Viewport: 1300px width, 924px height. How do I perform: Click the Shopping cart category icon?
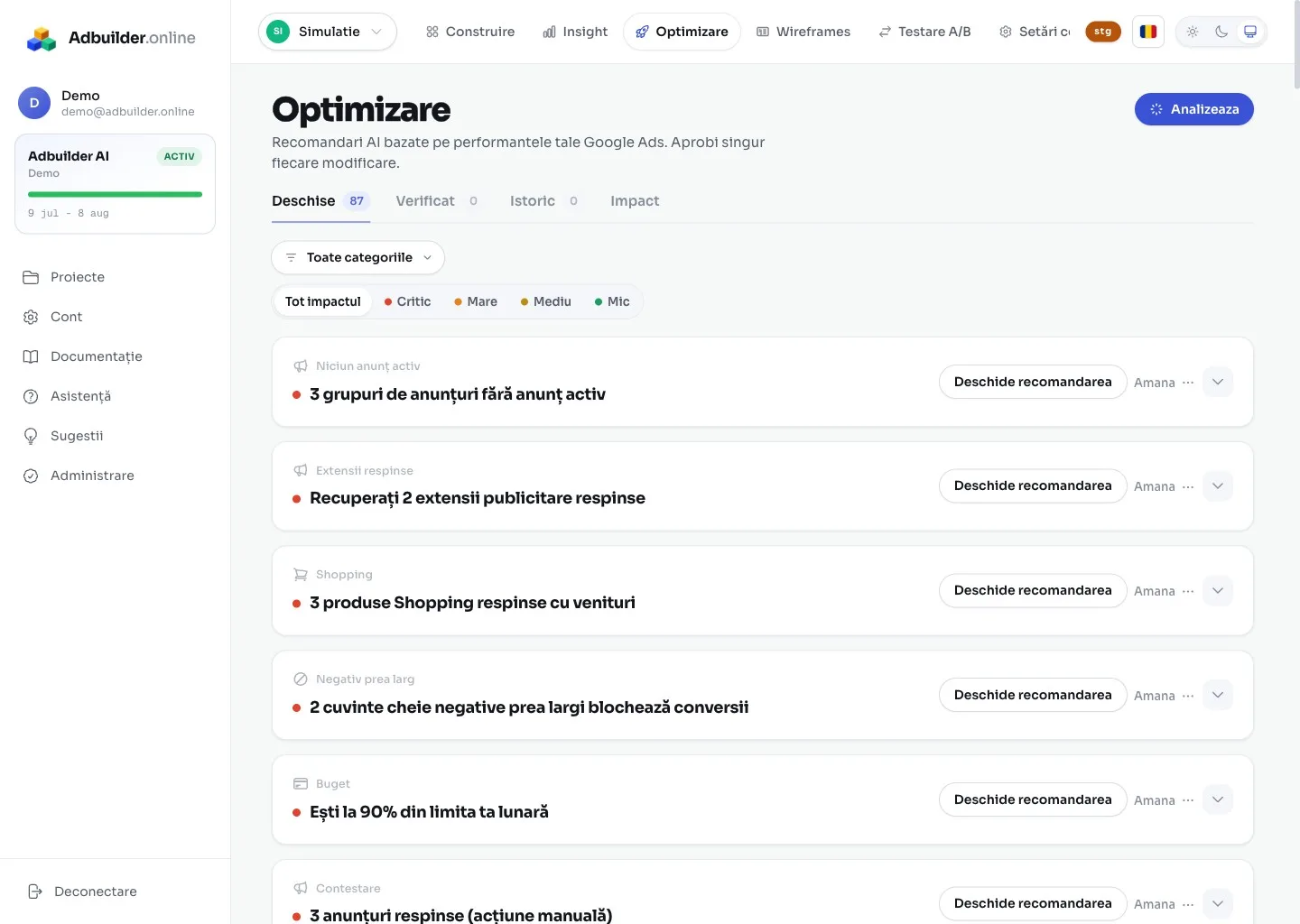pos(301,575)
